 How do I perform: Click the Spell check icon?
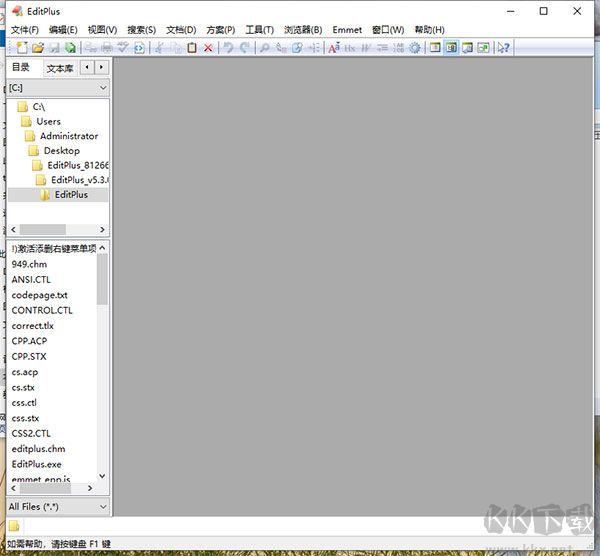click(123, 48)
